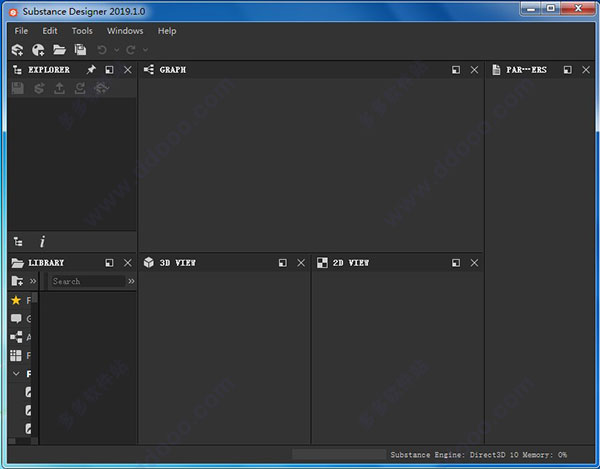This screenshot has width=600, height=469.
Task: Expand extra options right of Library search
Action: pos(131,281)
